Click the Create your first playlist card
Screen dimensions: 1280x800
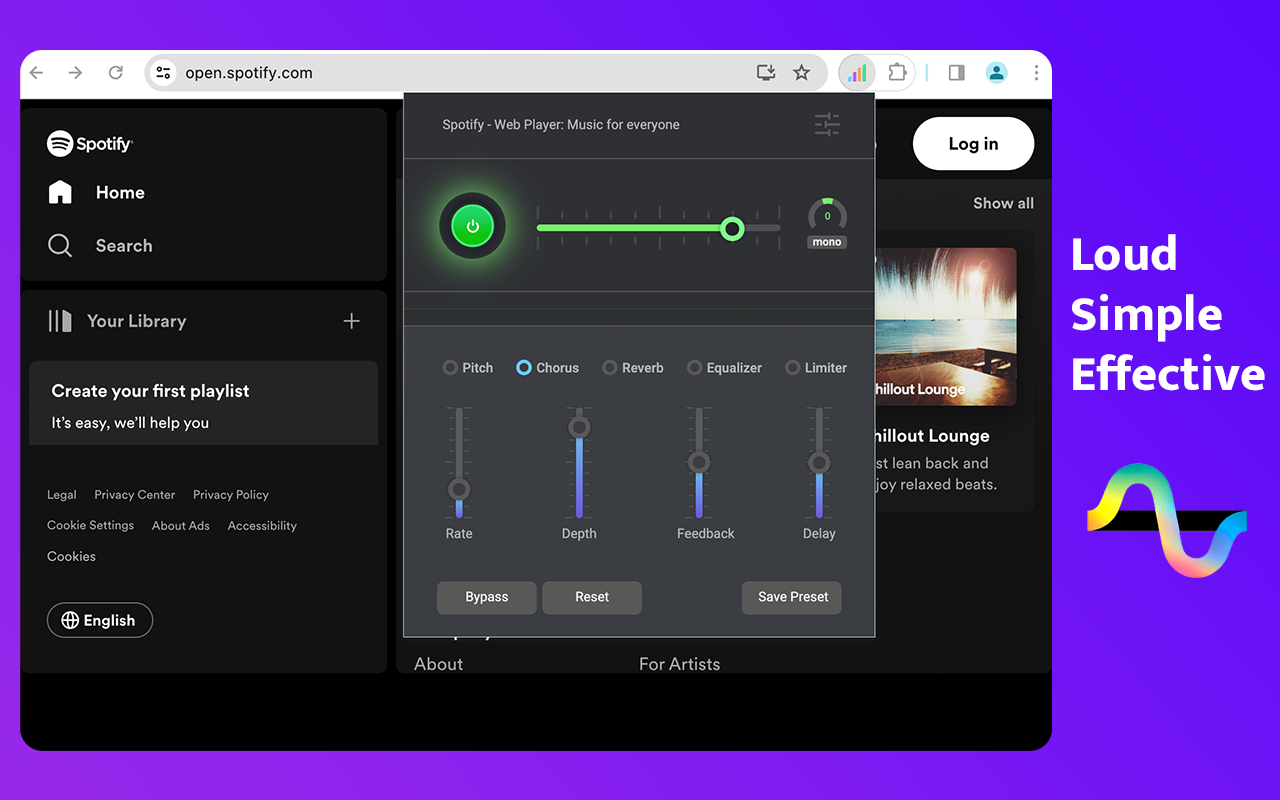point(203,403)
